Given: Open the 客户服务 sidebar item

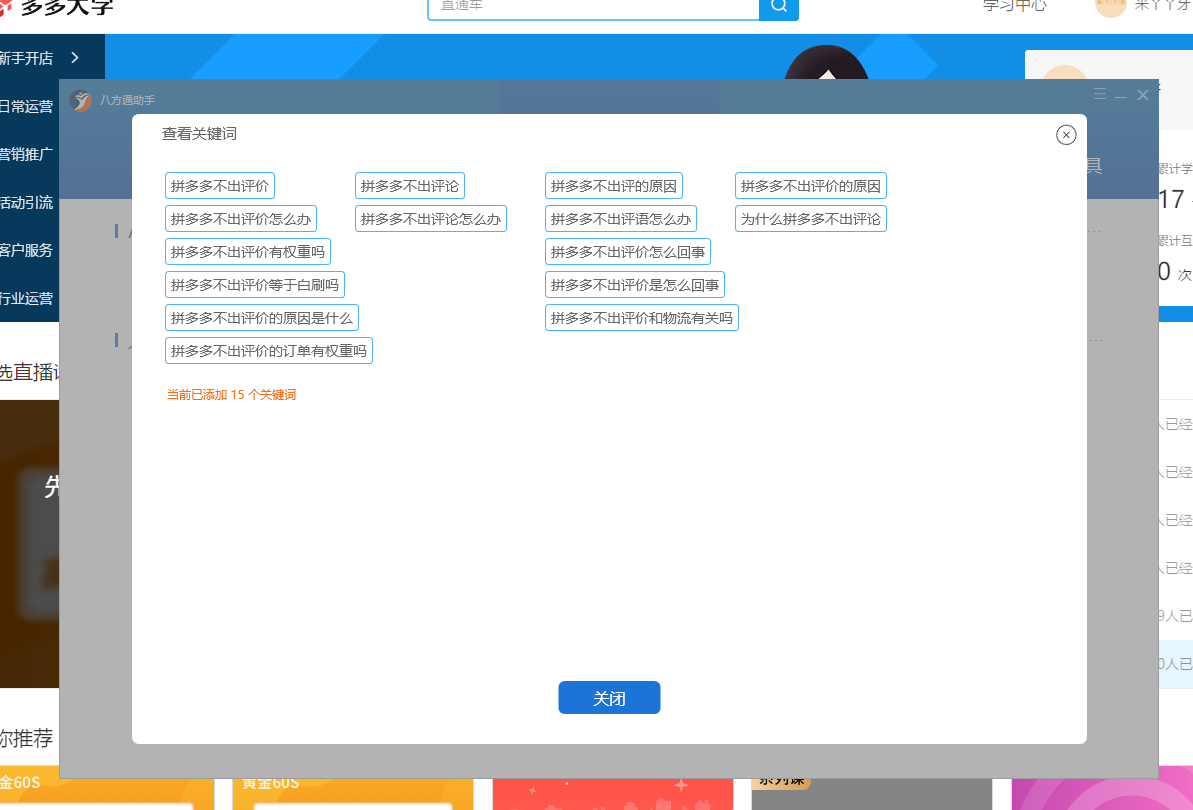Looking at the screenshot, I should tap(27, 250).
